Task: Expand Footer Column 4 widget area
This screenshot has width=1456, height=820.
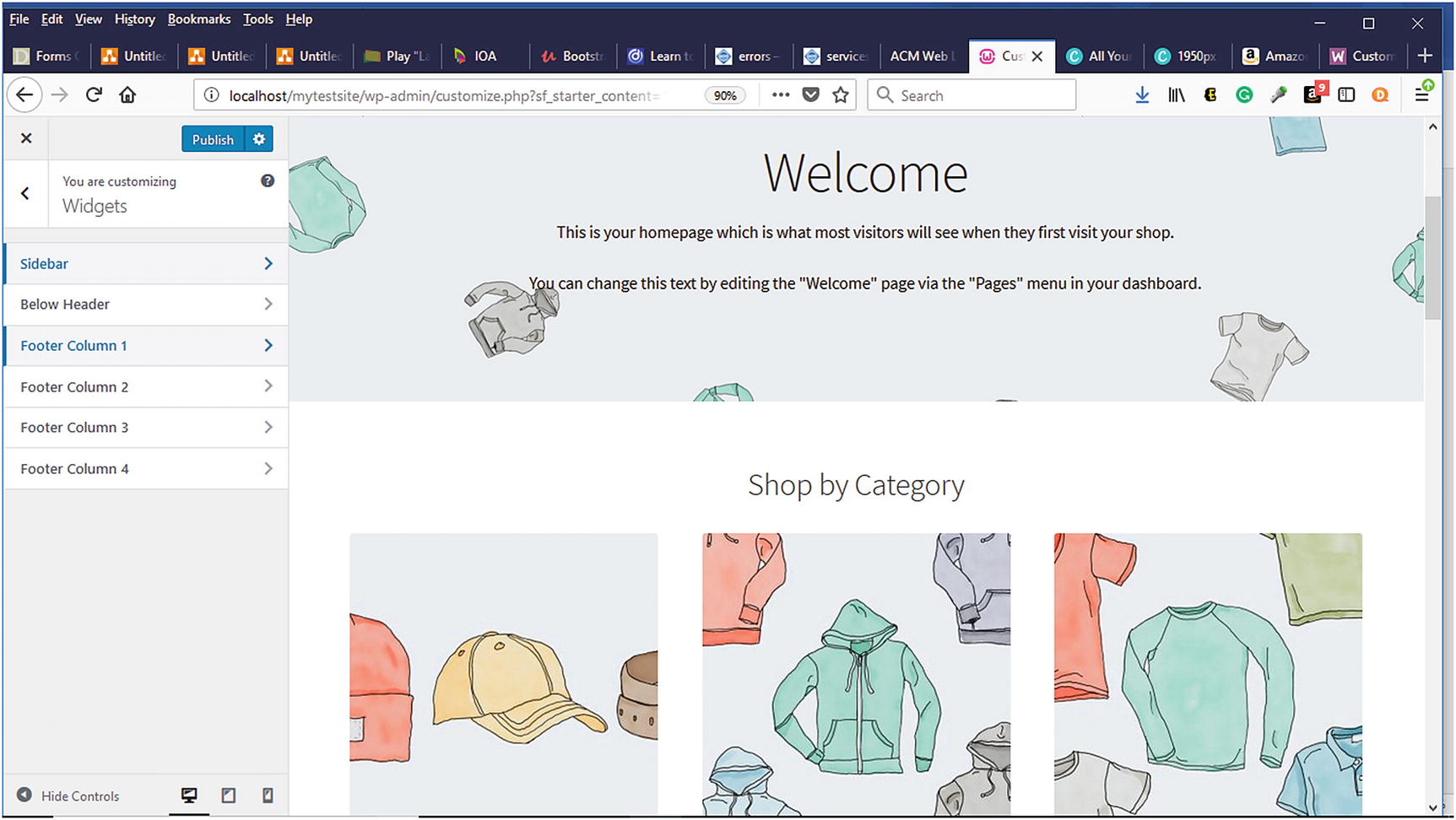Action: point(146,469)
